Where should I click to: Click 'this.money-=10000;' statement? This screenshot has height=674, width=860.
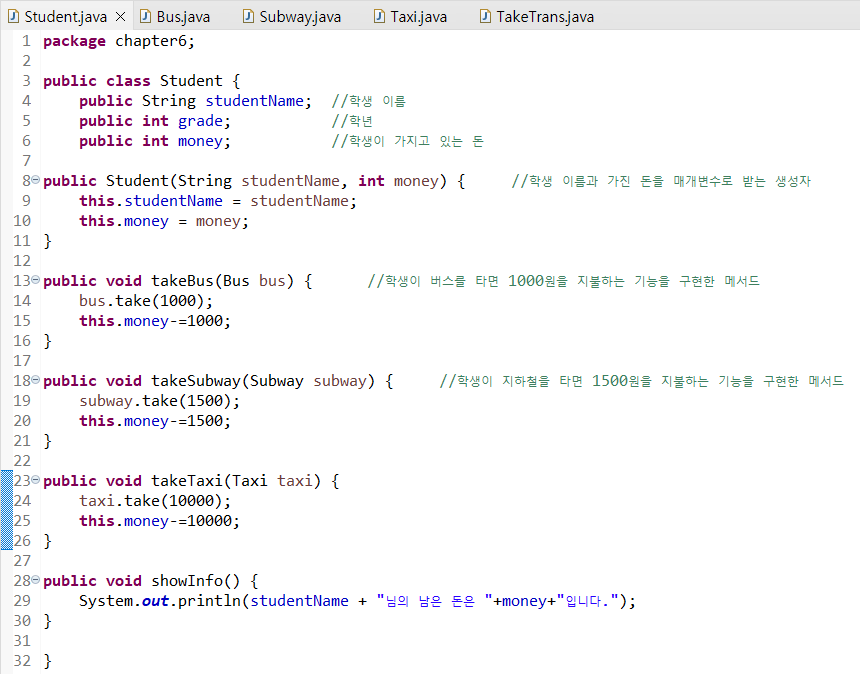click(x=160, y=520)
